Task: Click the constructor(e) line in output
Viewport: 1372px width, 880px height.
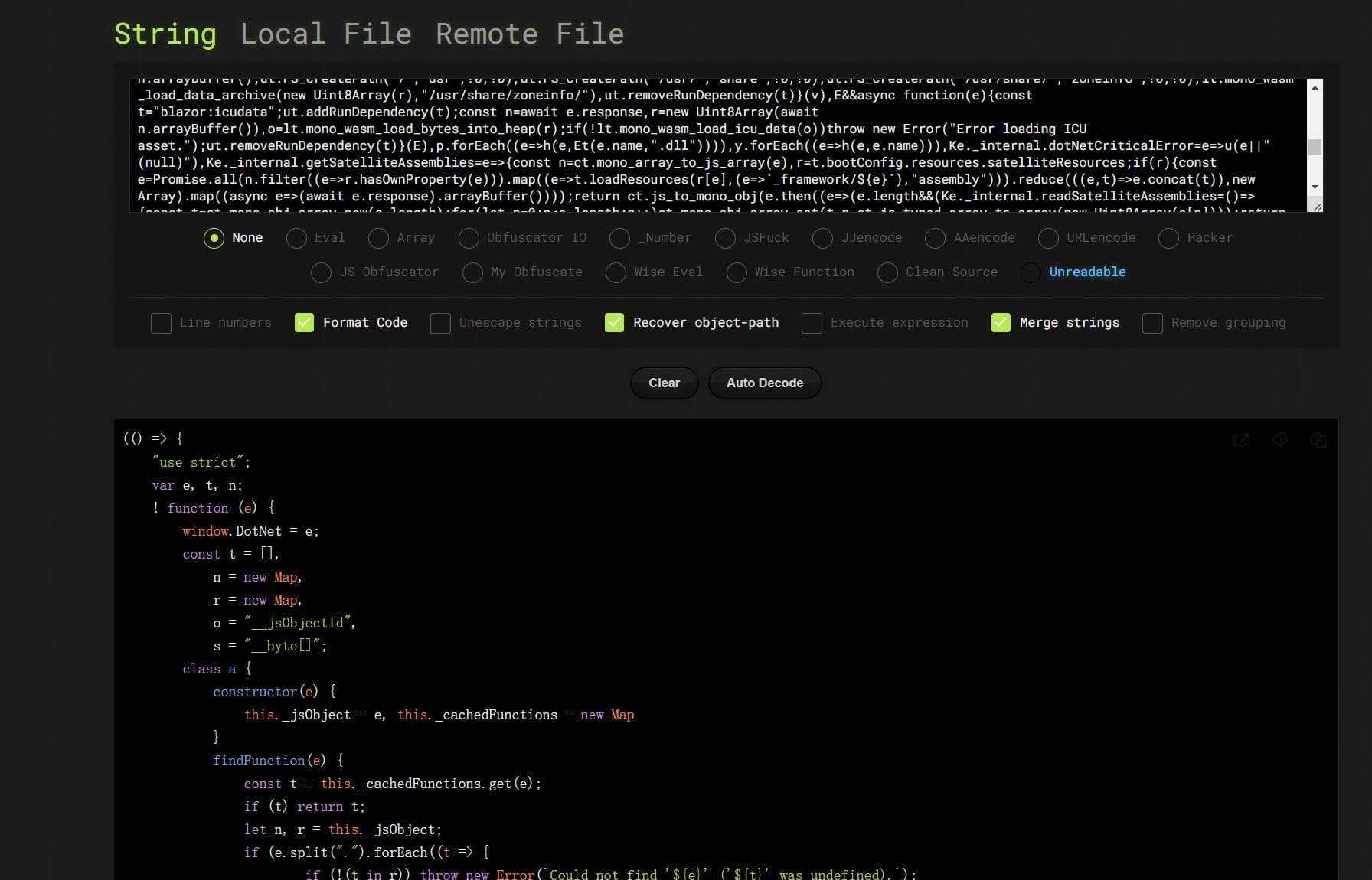Action: pos(274,692)
